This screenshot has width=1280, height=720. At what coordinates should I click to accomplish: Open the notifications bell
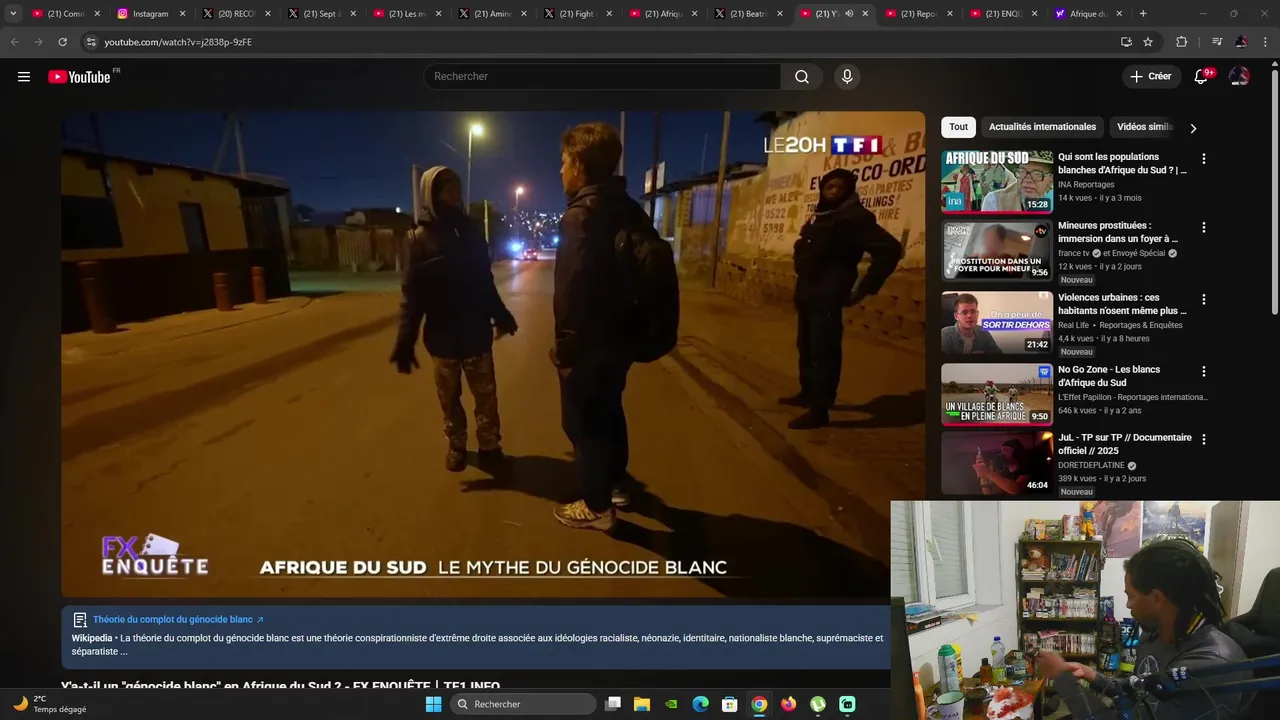click(1202, 77)
